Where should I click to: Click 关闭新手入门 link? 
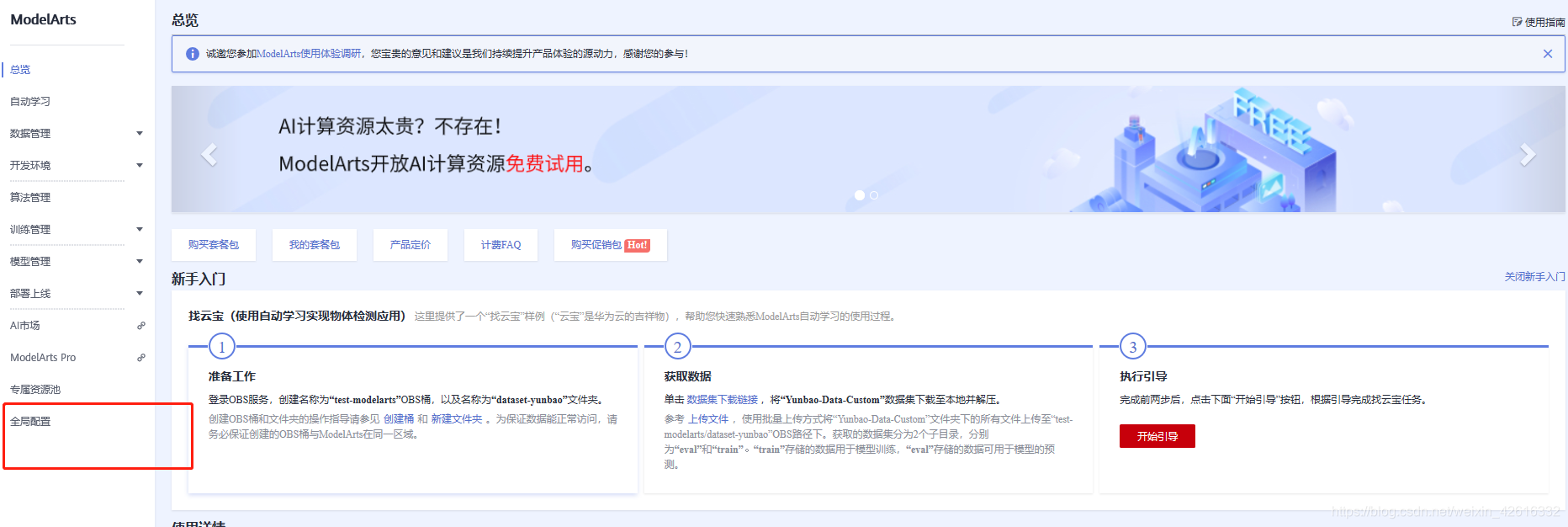point(1535,277)
